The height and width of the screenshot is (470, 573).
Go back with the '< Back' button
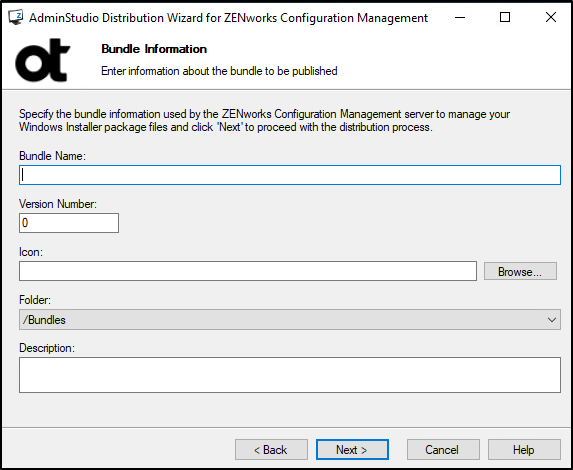point(271,450)
